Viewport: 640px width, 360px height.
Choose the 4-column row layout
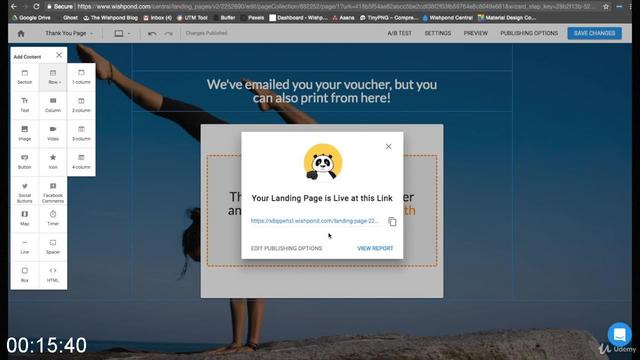[81, 162]
